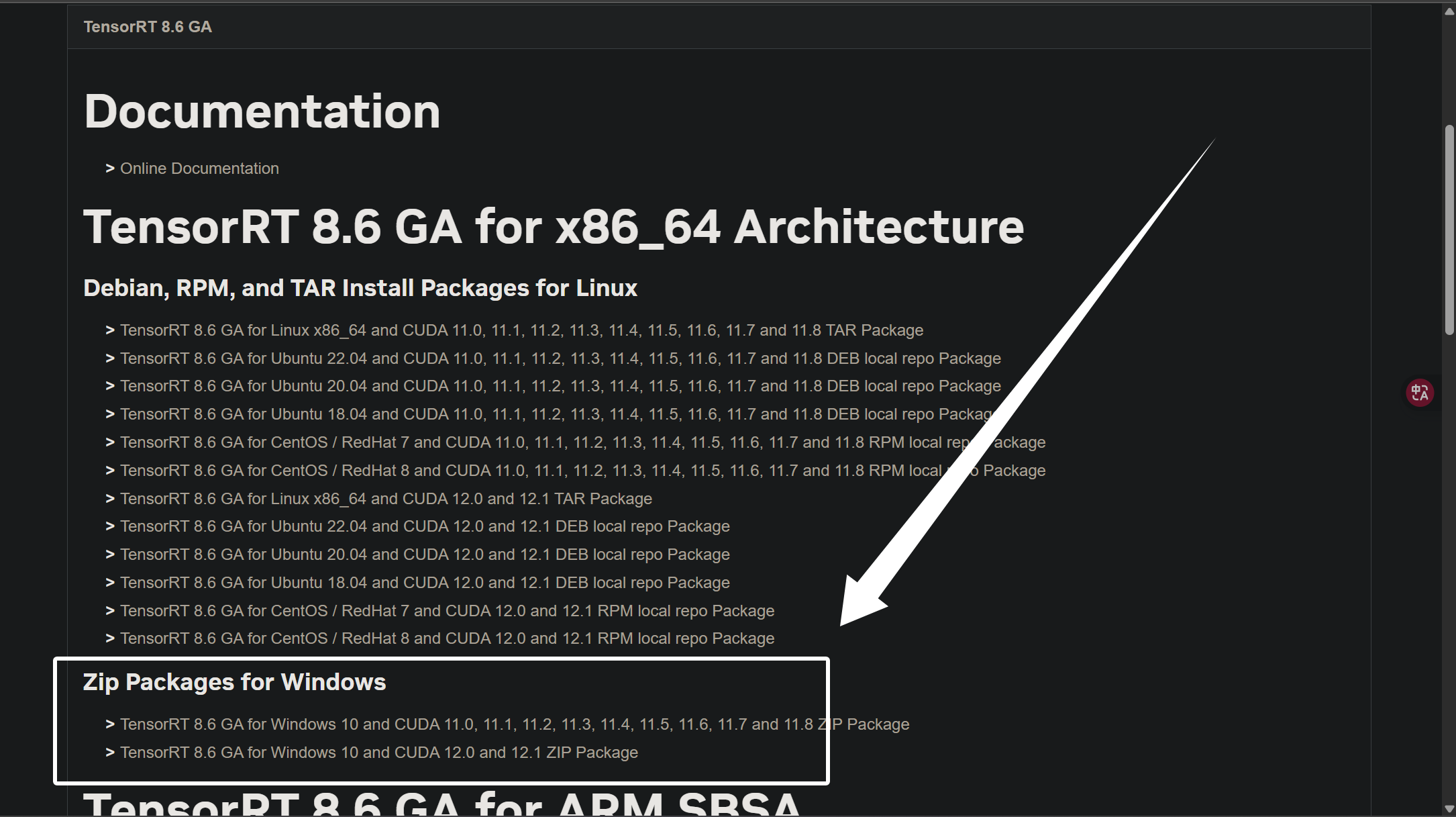Click the translate floating icon
Screen dimensions: 1456x817
pos(1420,393)
